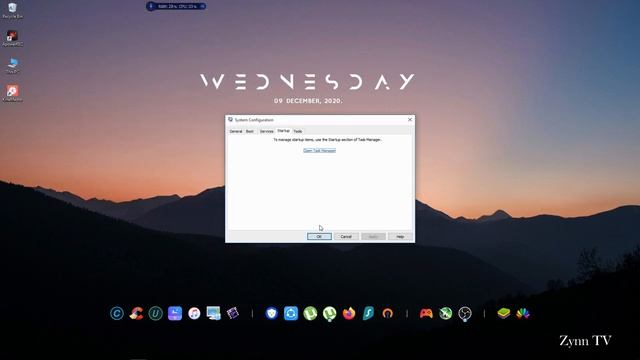This screenshot has height=360, width=640.
Task: Open the Services tab
Action: (x=267, y=131)
